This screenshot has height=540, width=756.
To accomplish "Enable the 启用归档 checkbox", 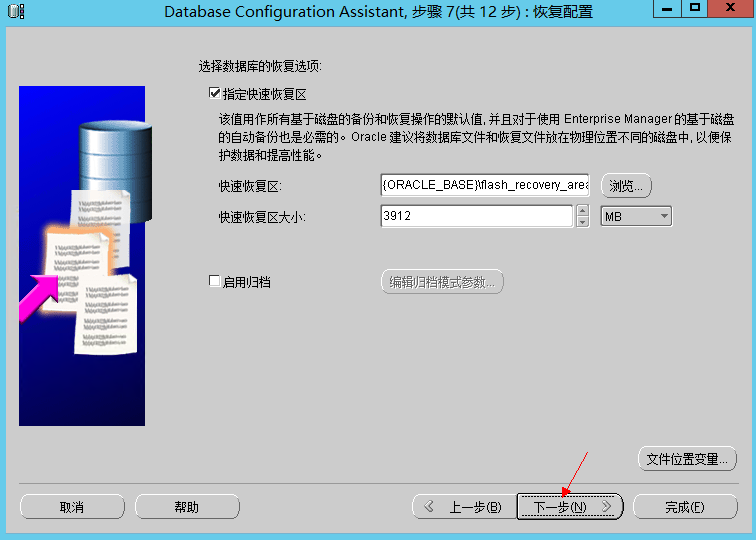I will coord(214,282).
